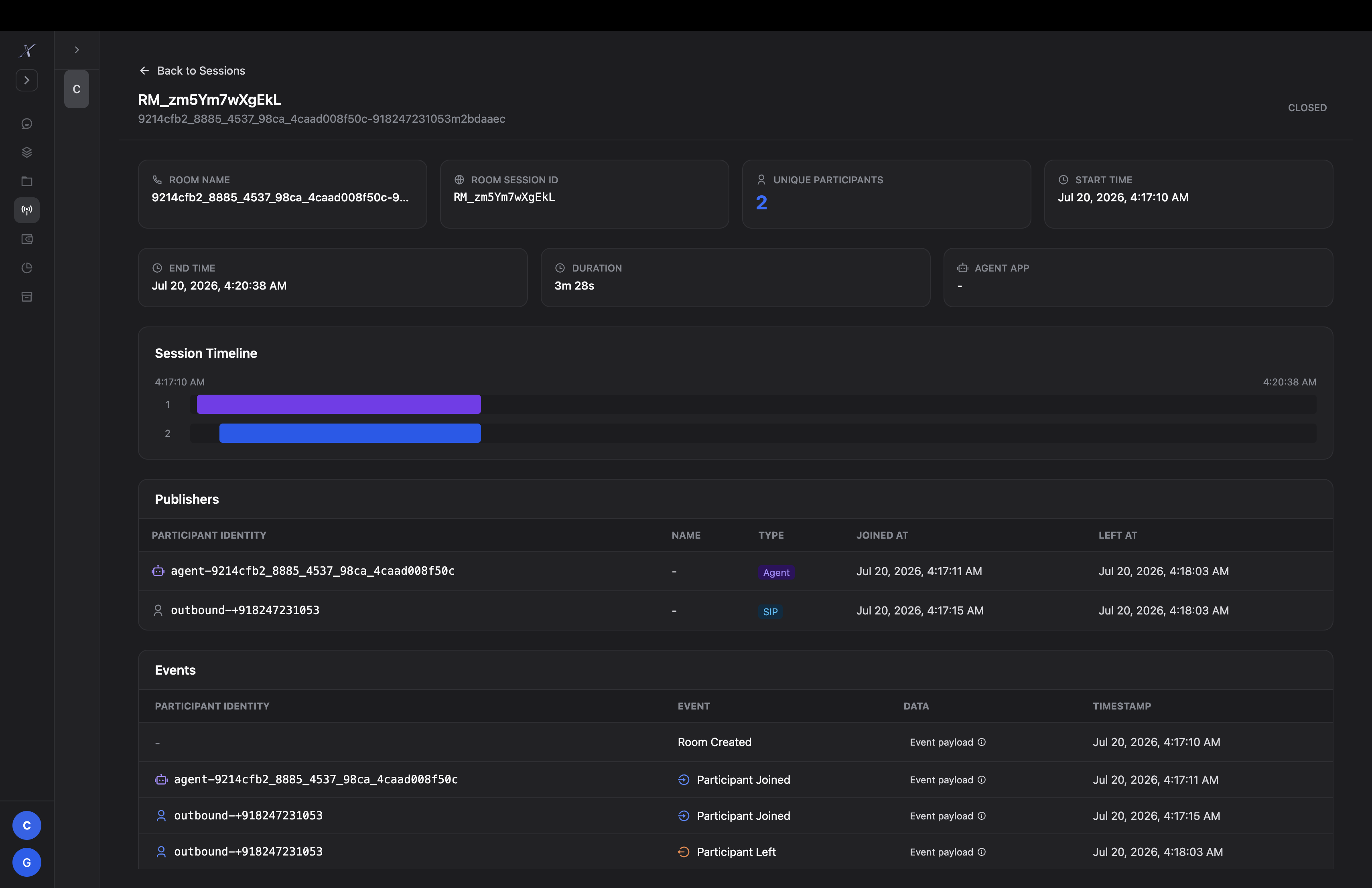Click the person icon in Participant Left row

(x=161, y=852)
